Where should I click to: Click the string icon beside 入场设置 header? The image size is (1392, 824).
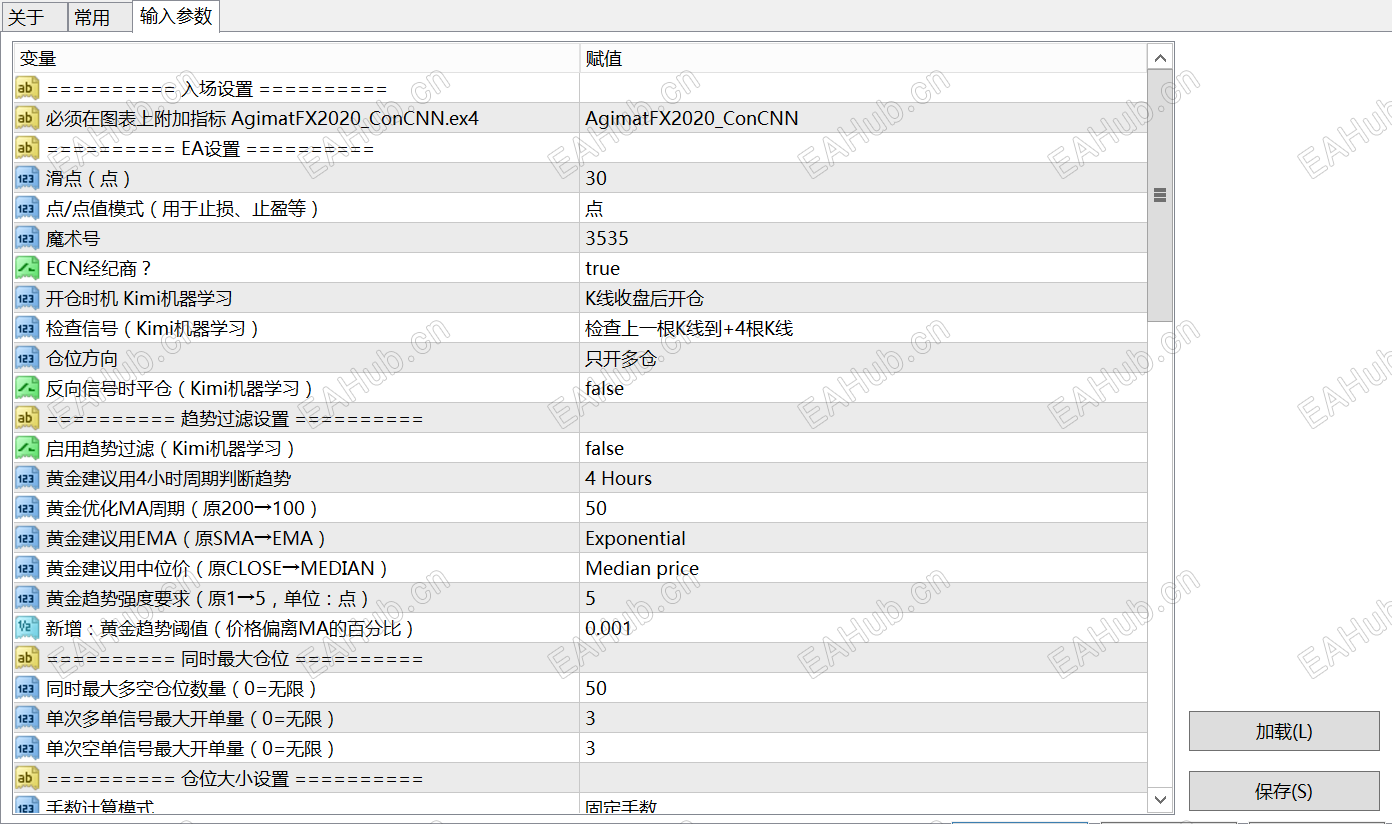[x=27, y=88]
